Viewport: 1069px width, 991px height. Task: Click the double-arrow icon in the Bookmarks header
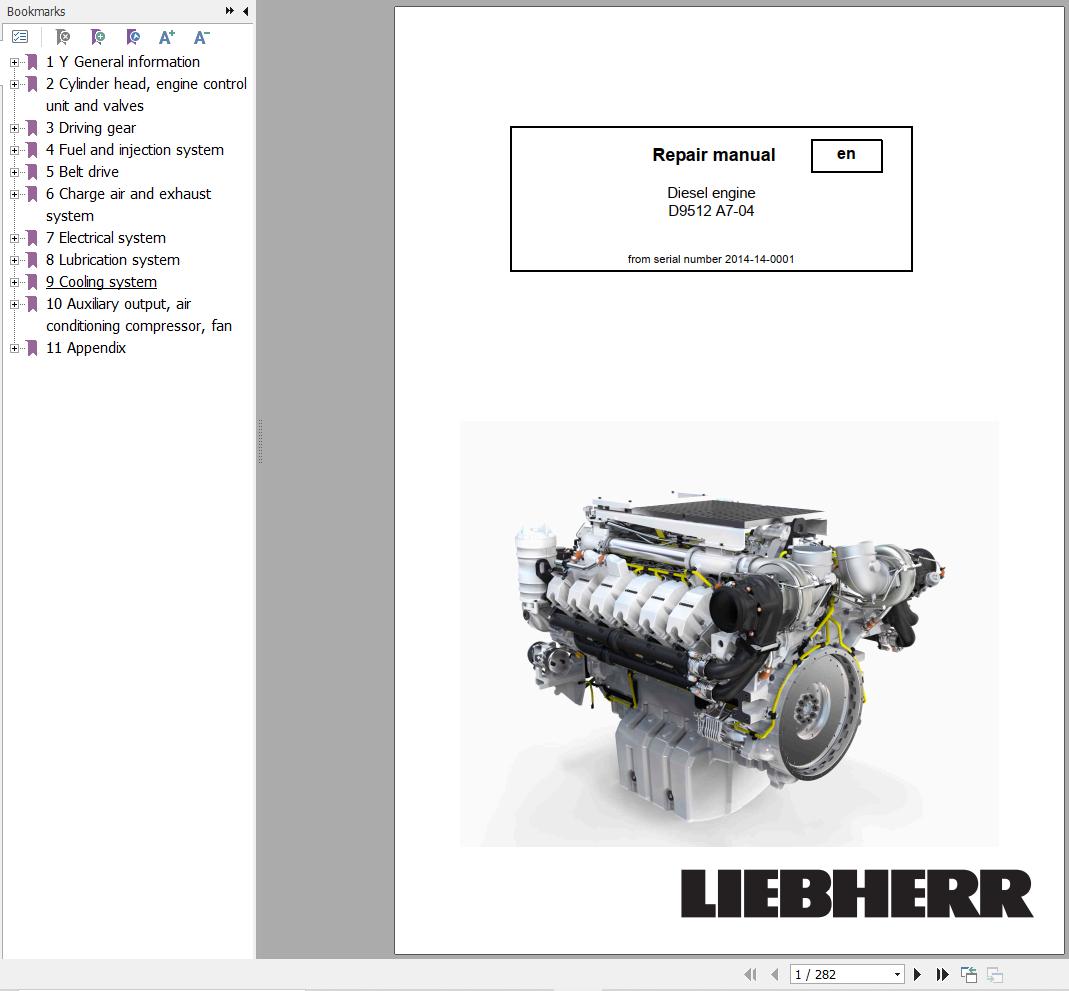[230, 11]
